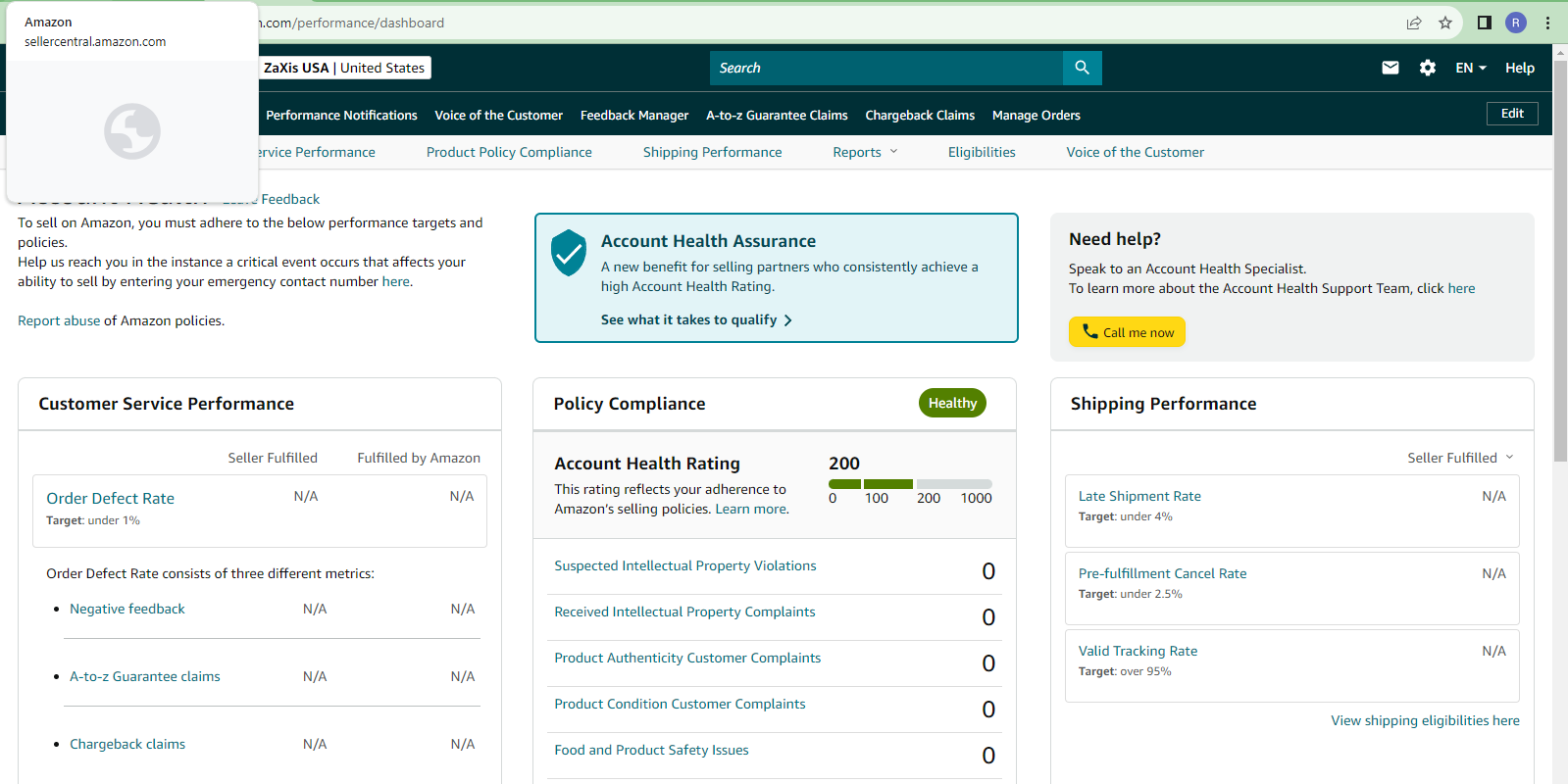Open Suspected Intellectual Property Violations
This screenshot has height=784, width=1568.
(685, 565)
